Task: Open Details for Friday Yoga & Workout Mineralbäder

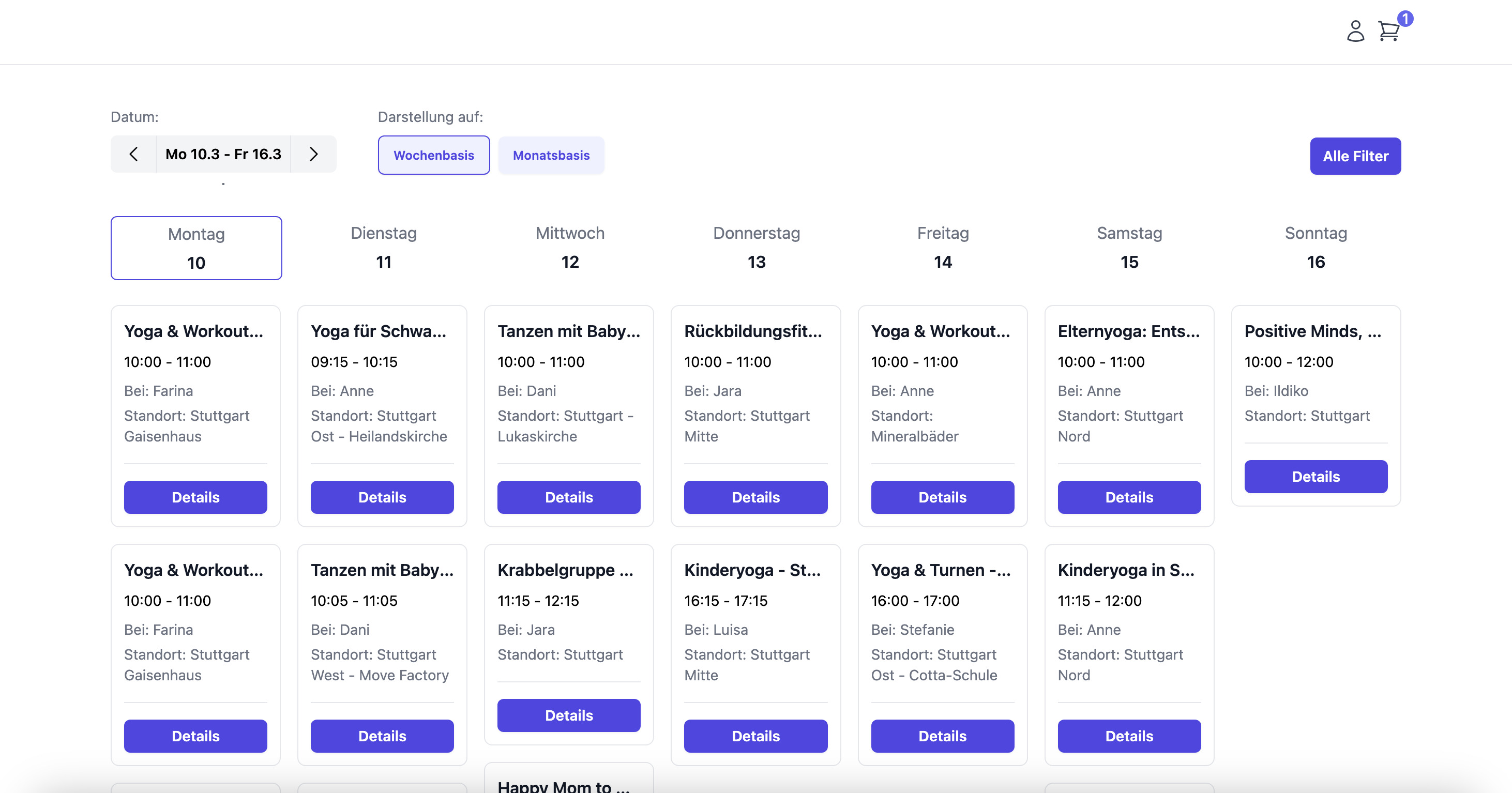Action: (942, 497)
